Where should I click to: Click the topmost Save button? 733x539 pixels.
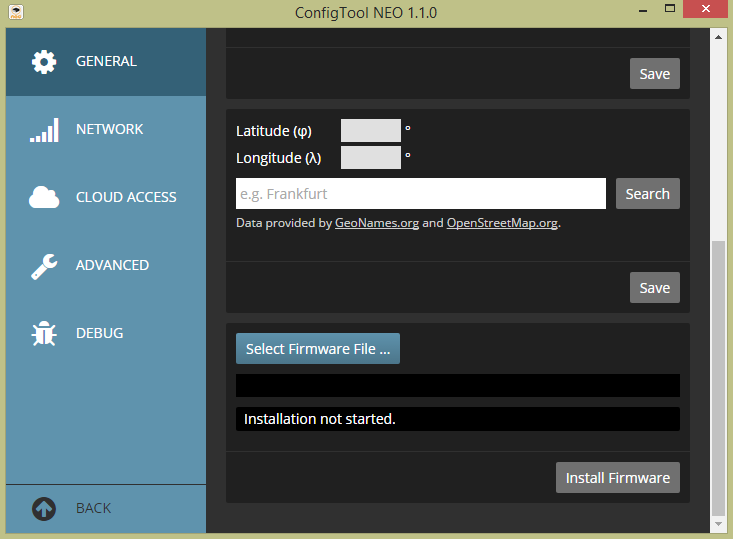[x=654, y=74]
